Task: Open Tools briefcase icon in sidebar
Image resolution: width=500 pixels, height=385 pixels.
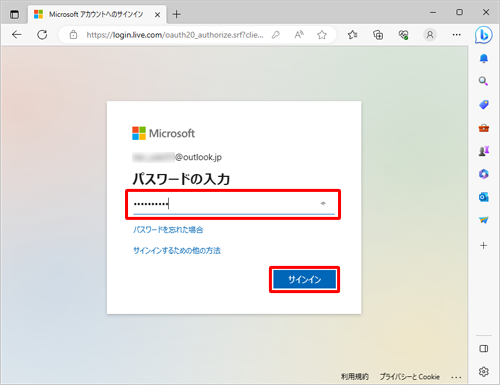Action: 484,128
